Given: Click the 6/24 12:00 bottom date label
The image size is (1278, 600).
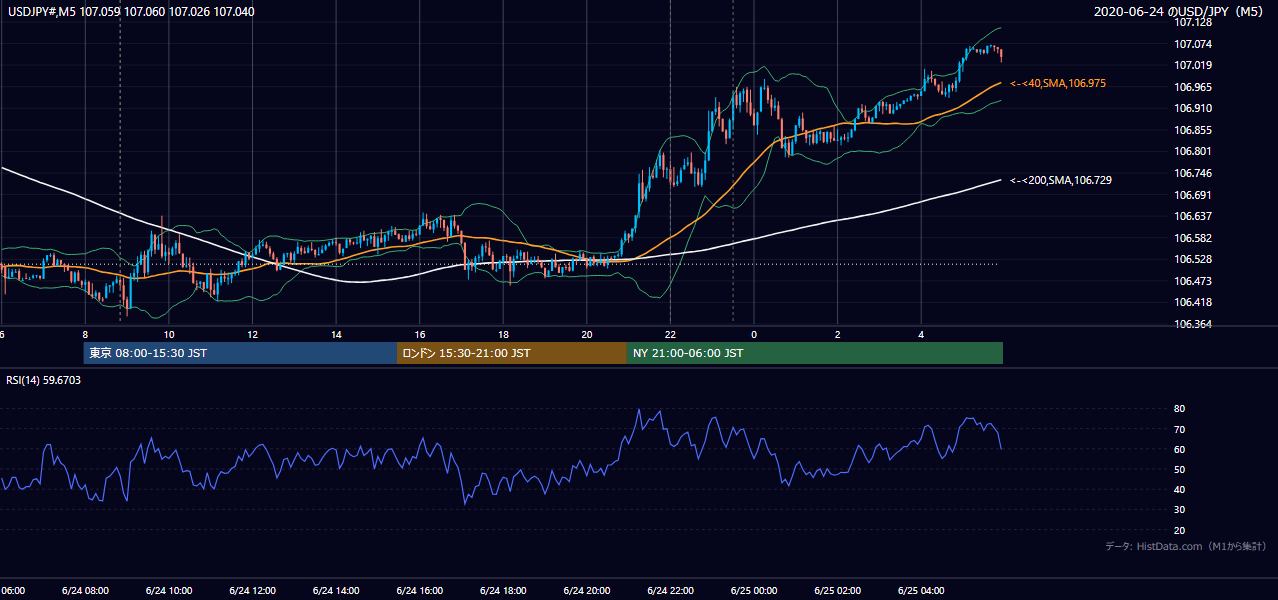Looking at the screenshot, I should click(x=252, y=590).
